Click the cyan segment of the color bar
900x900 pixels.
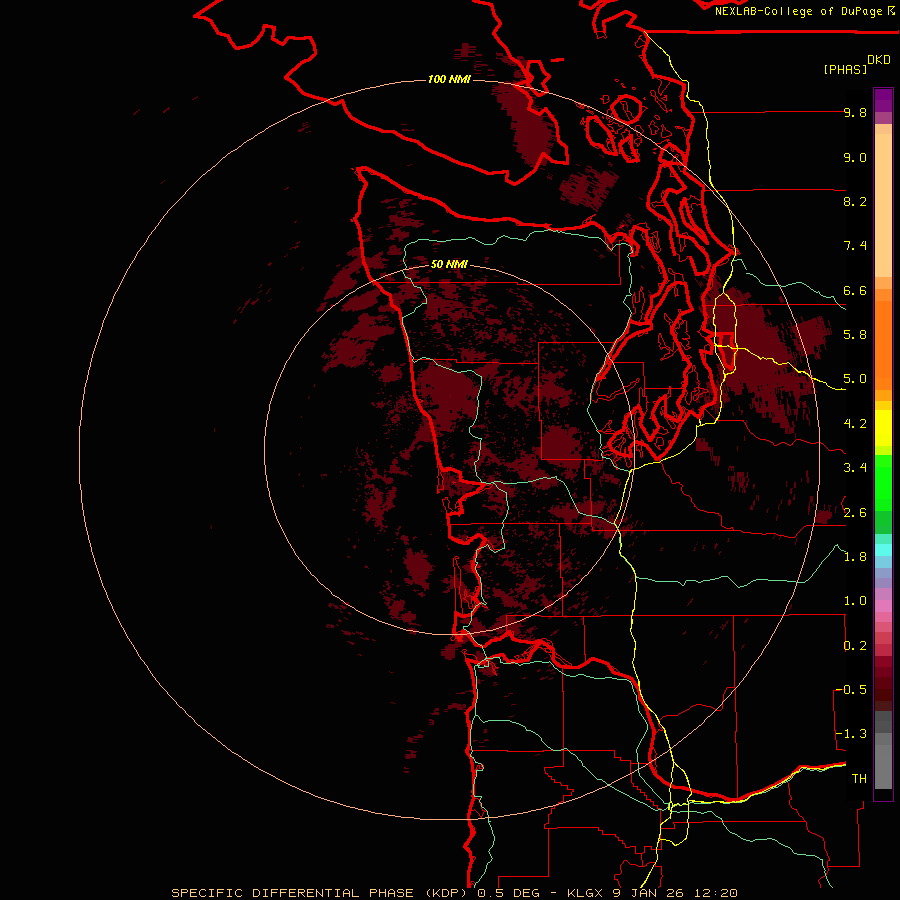pos(883,550)
